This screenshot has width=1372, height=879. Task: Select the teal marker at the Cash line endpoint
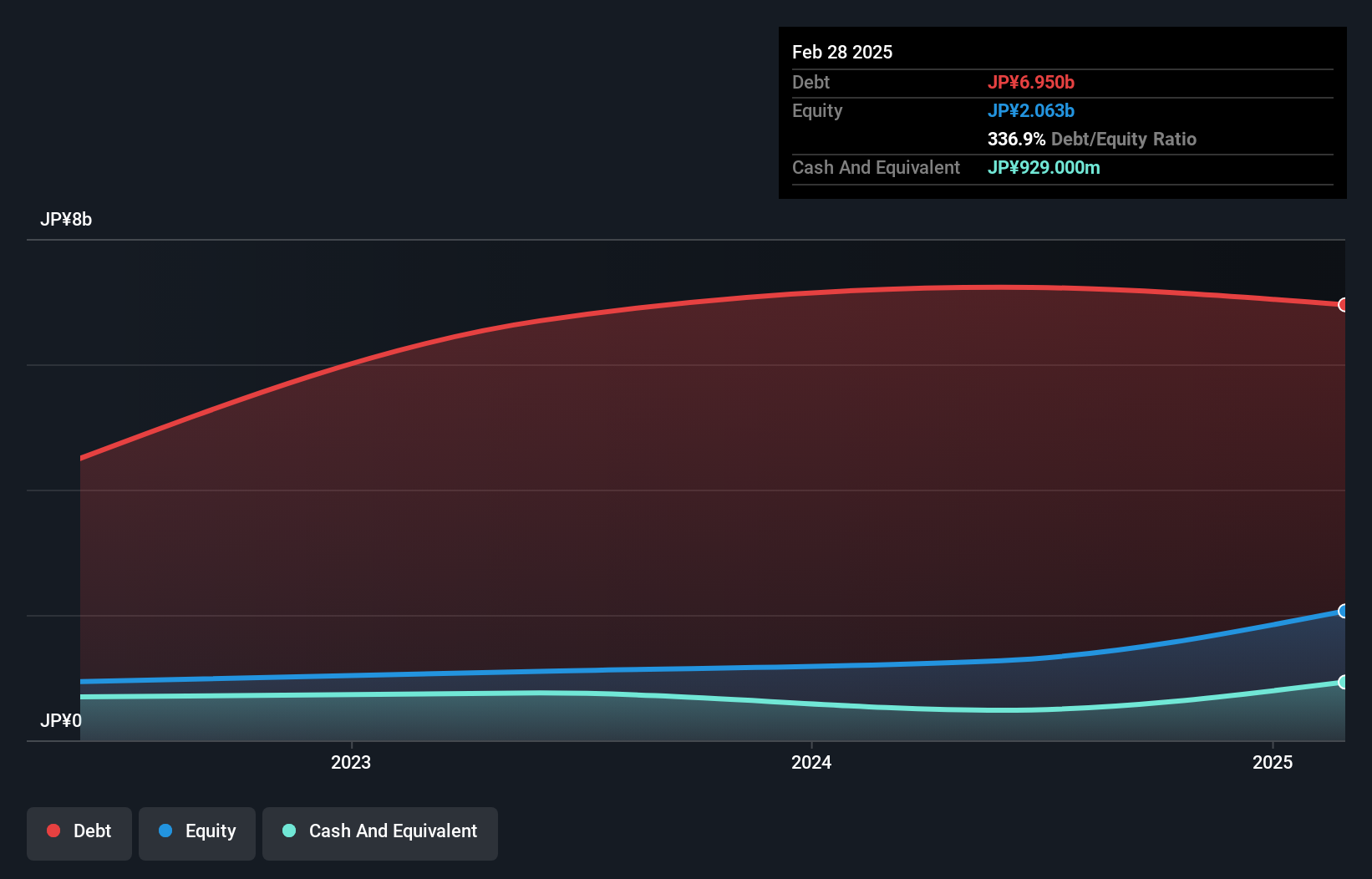click(x=1344, y=682)
